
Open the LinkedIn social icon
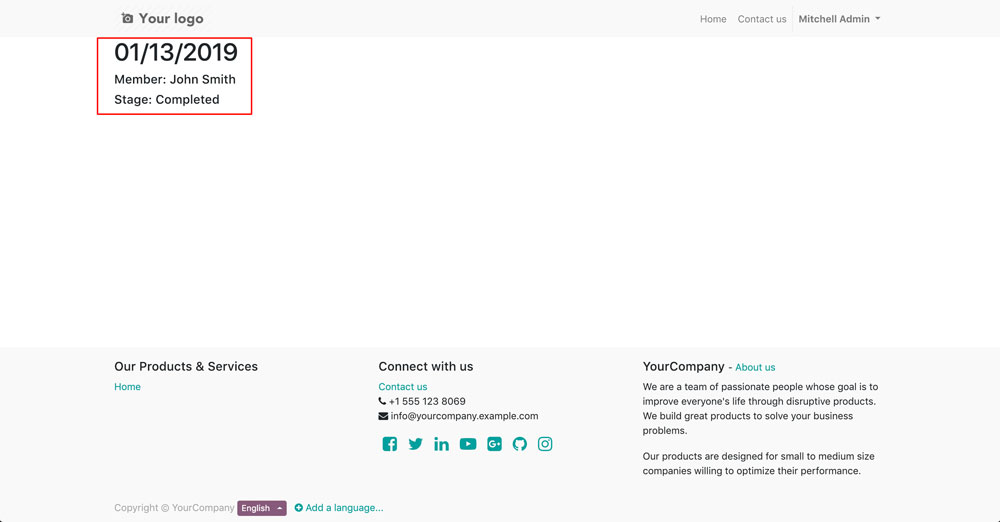point(441,444)
